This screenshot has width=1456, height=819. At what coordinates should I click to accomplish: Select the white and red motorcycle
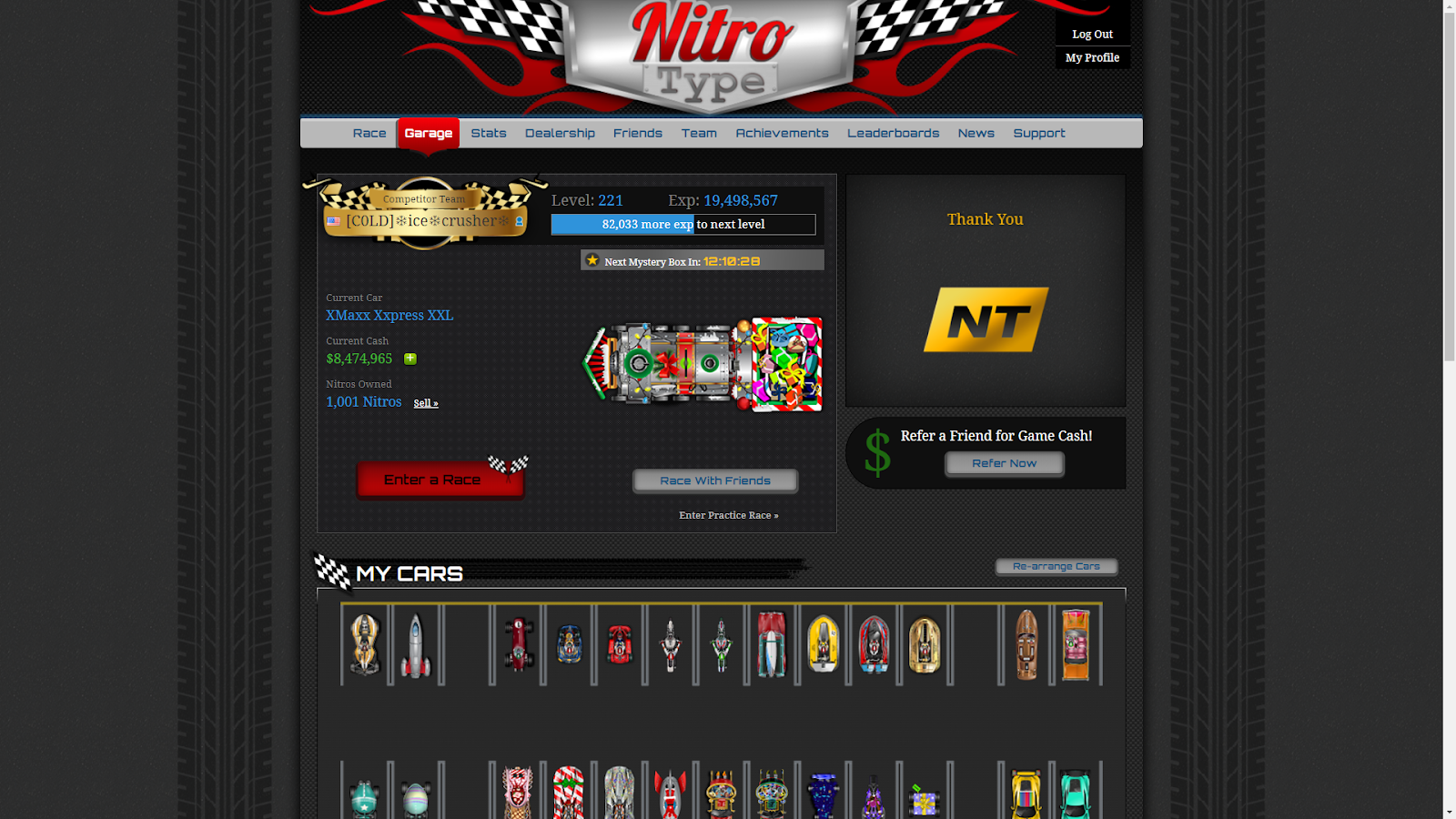(x=671, y=645)
